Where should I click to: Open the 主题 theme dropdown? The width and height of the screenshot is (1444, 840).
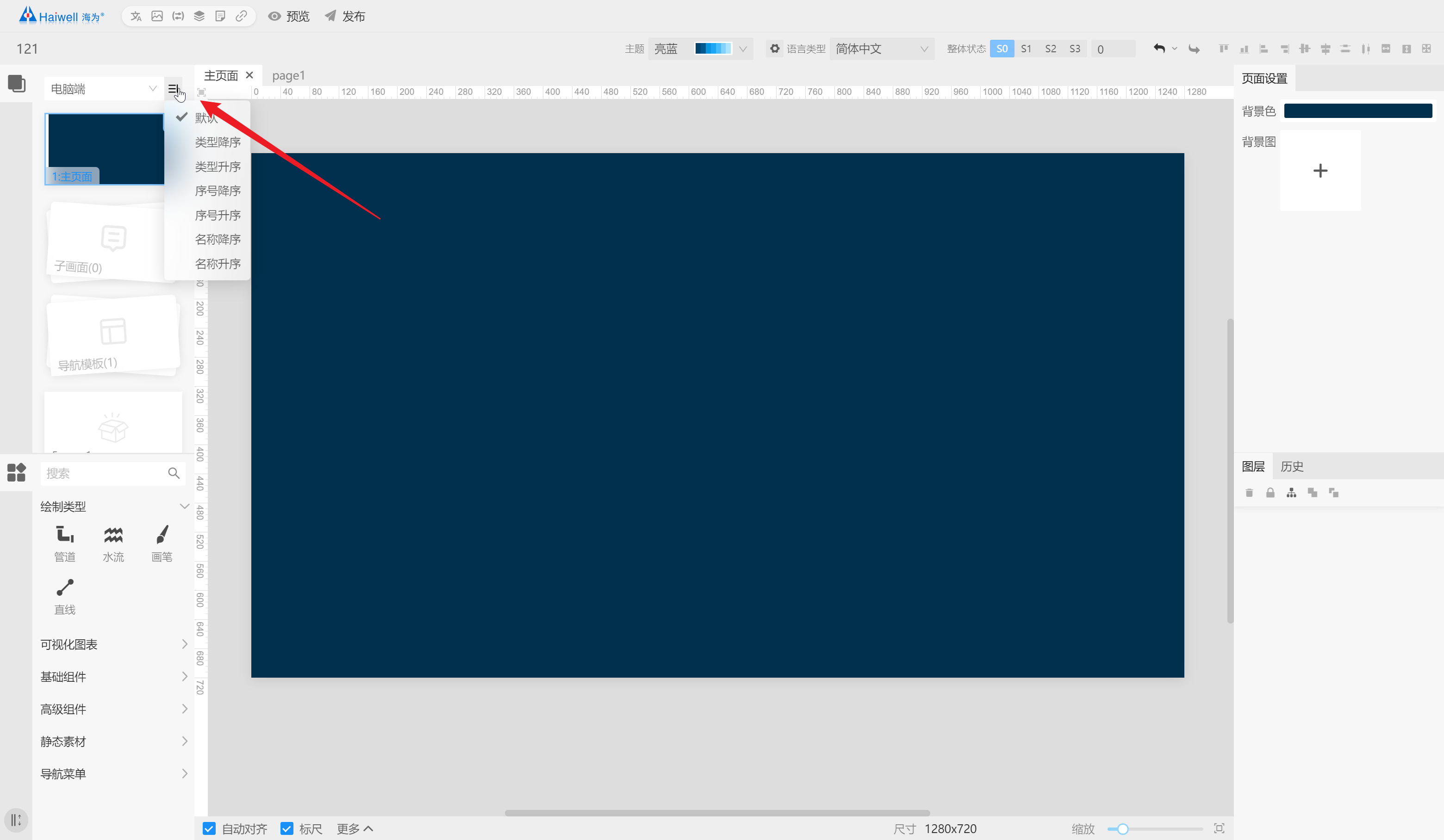700,49
